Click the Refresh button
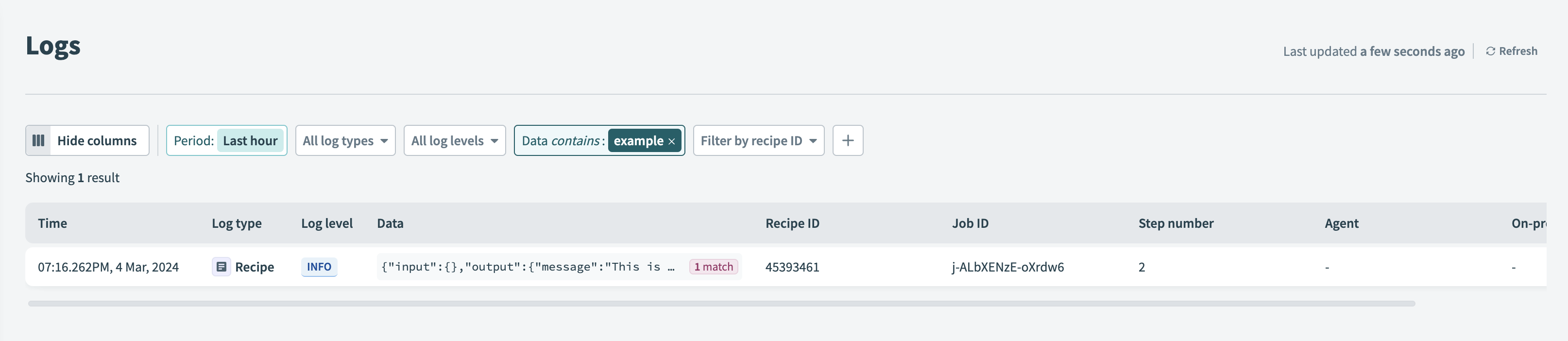Viewport: 1568px width, 341px height. pyautogui.click(x=1511, y=51)
